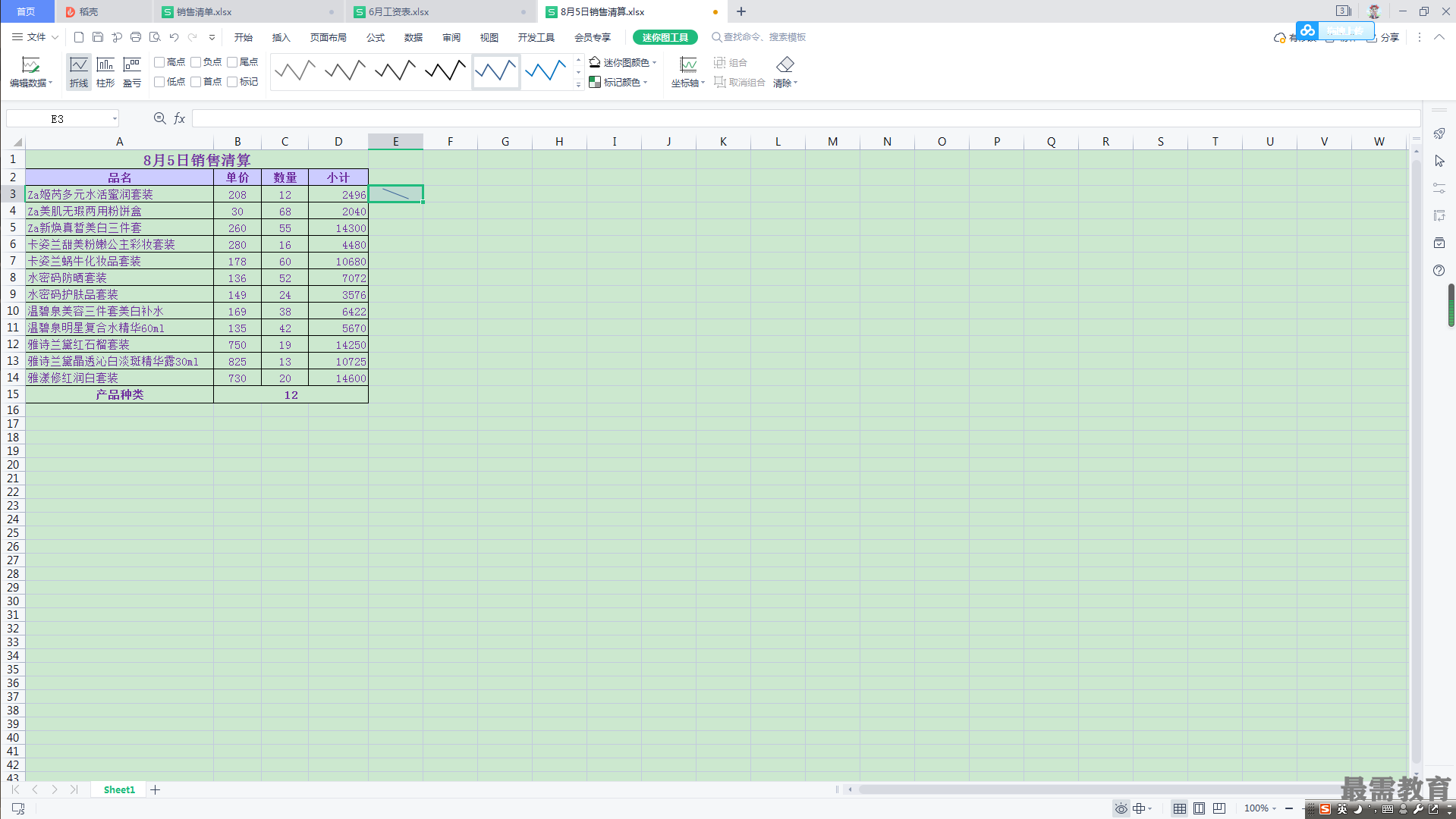Open the Sparkline Color (迷你图颜色) dropdown
The image size is (1456, 819).
[x=623, y=62]
